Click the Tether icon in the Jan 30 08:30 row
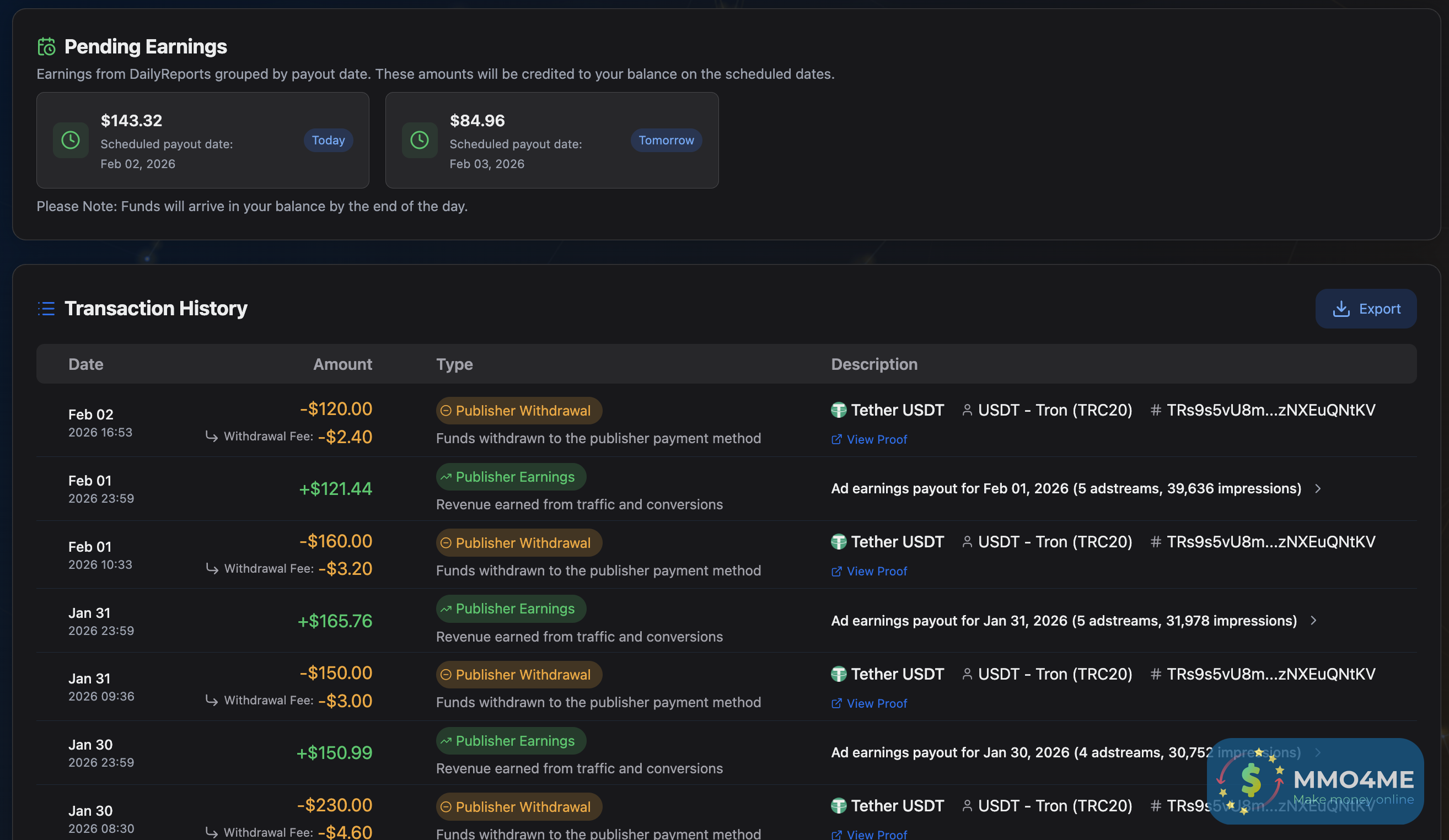 [x=839, y=805]
